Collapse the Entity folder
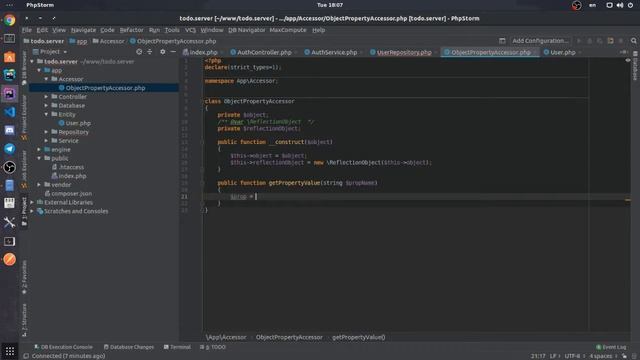The height and width of the screenshot is (360, 640). point(46,114)
